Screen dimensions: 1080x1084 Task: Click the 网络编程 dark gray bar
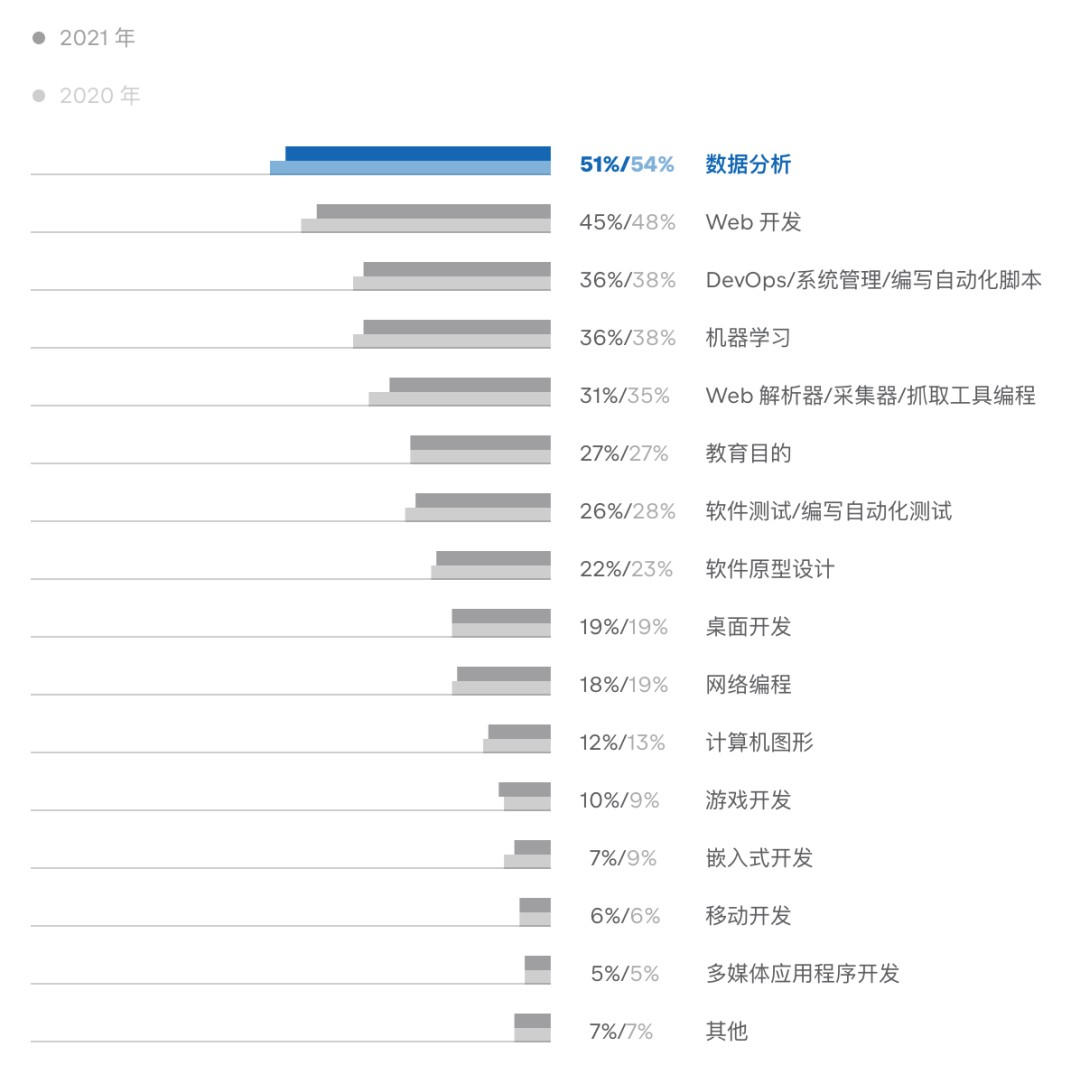point(504,674)
